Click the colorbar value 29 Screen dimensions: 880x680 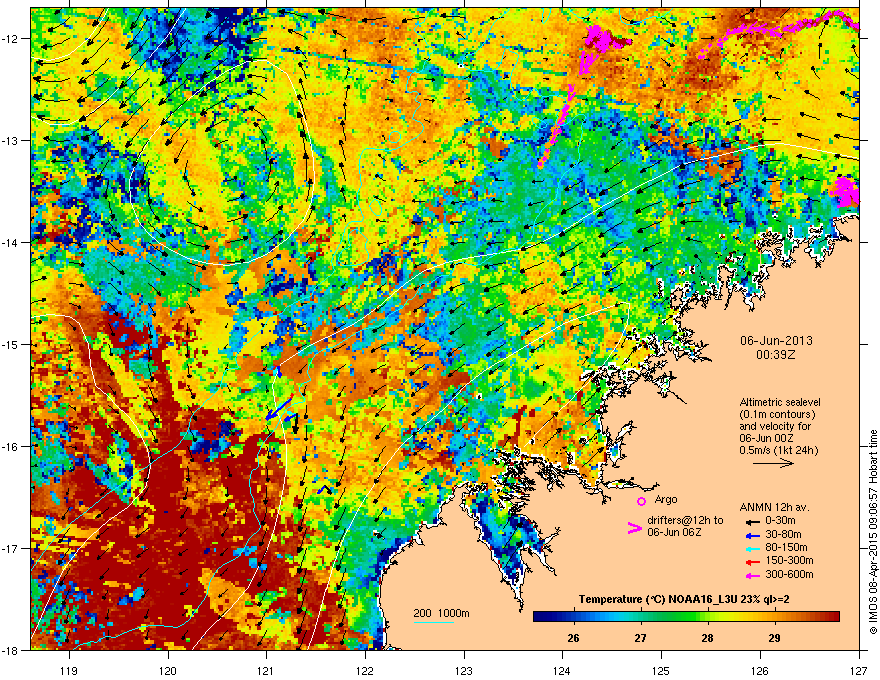click(774, 638)
